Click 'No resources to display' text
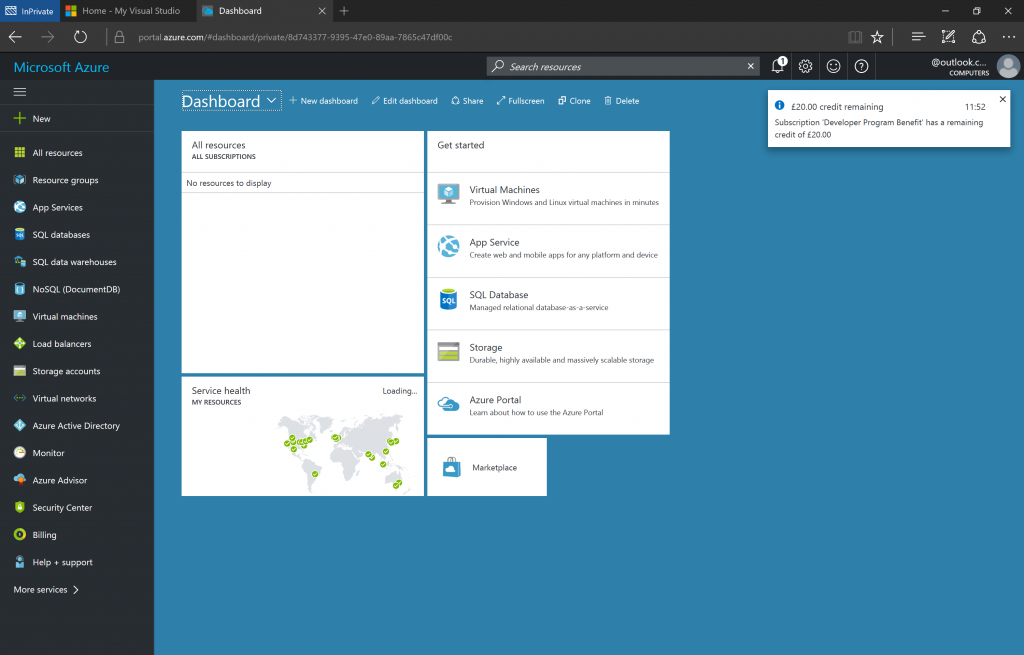The width and height of the screenshot is (1024, 655). pyautogui.click(x=229, y=183)
